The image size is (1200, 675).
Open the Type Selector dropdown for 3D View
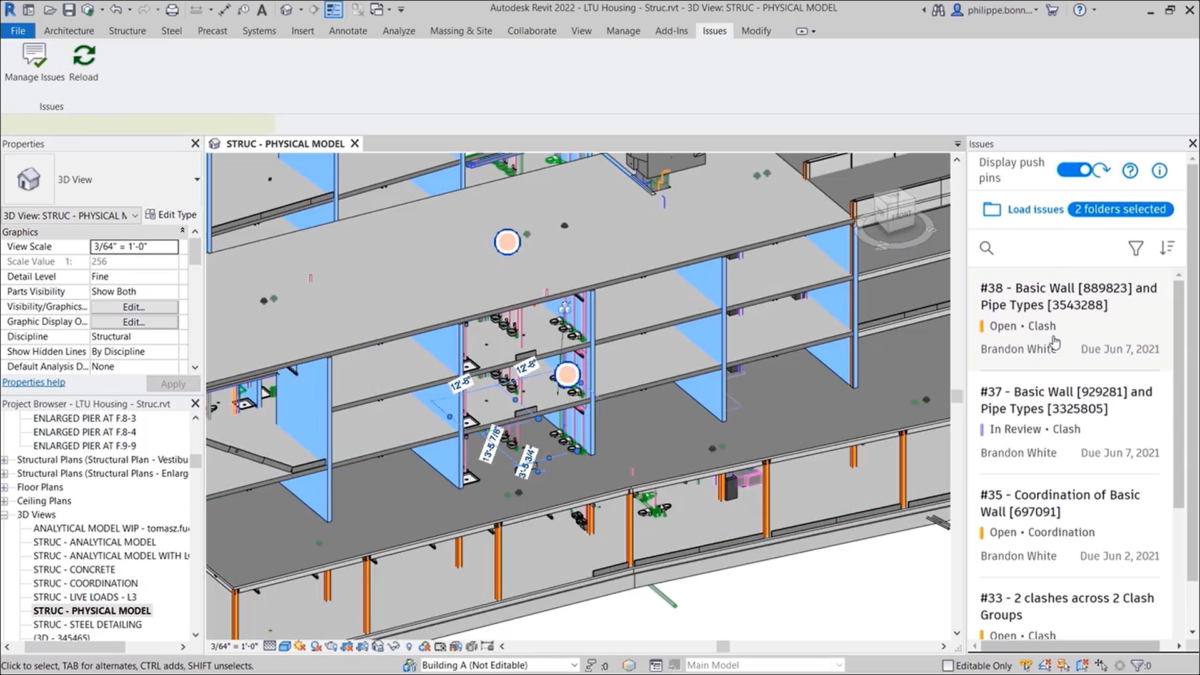coord(197,180)
